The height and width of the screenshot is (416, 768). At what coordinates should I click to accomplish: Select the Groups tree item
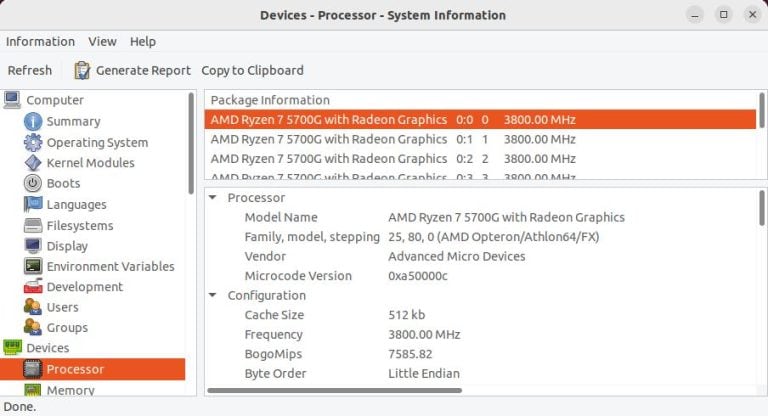(67, 327)
